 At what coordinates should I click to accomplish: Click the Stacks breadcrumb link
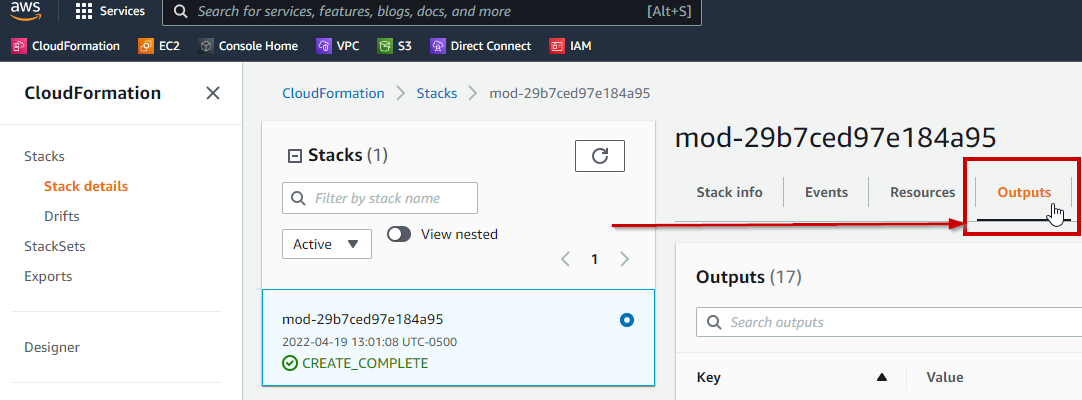click(x=436, y=93)
